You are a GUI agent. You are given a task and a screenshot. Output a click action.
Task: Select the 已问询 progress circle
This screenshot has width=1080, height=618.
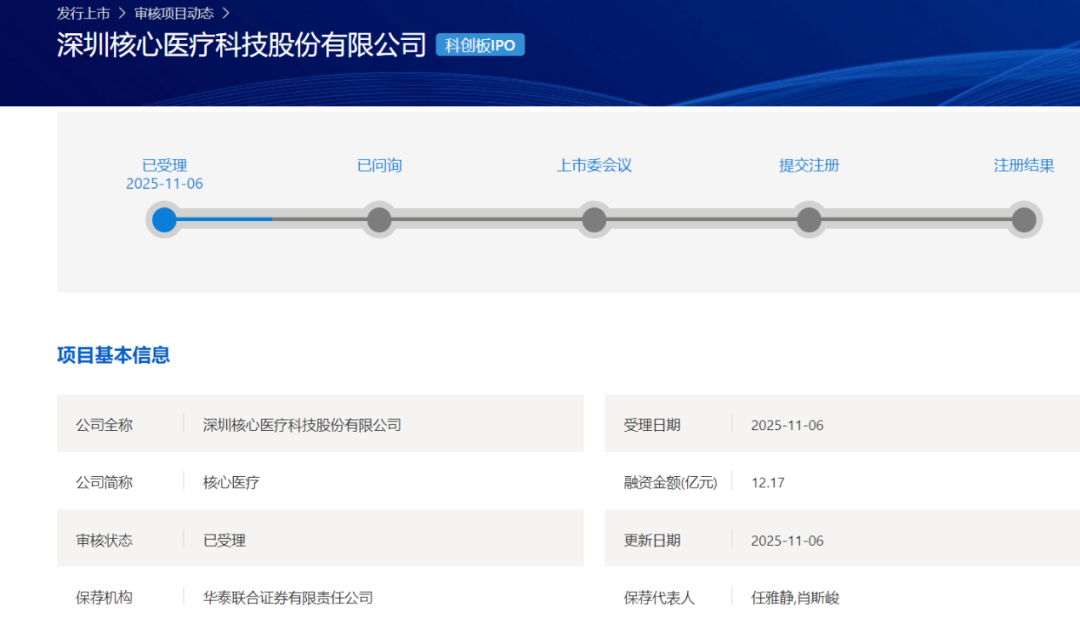379,220
